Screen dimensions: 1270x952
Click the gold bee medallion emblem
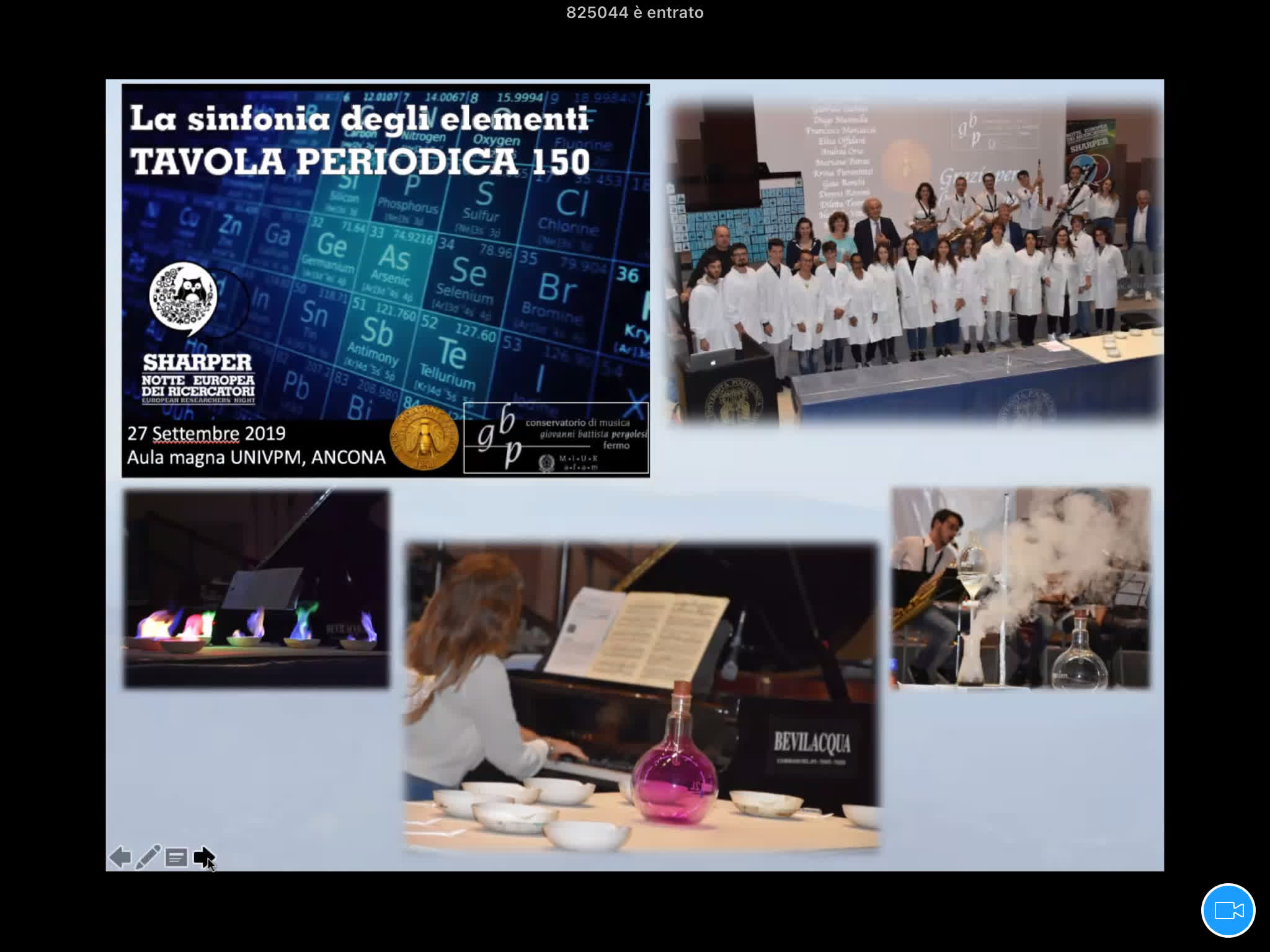424,438
